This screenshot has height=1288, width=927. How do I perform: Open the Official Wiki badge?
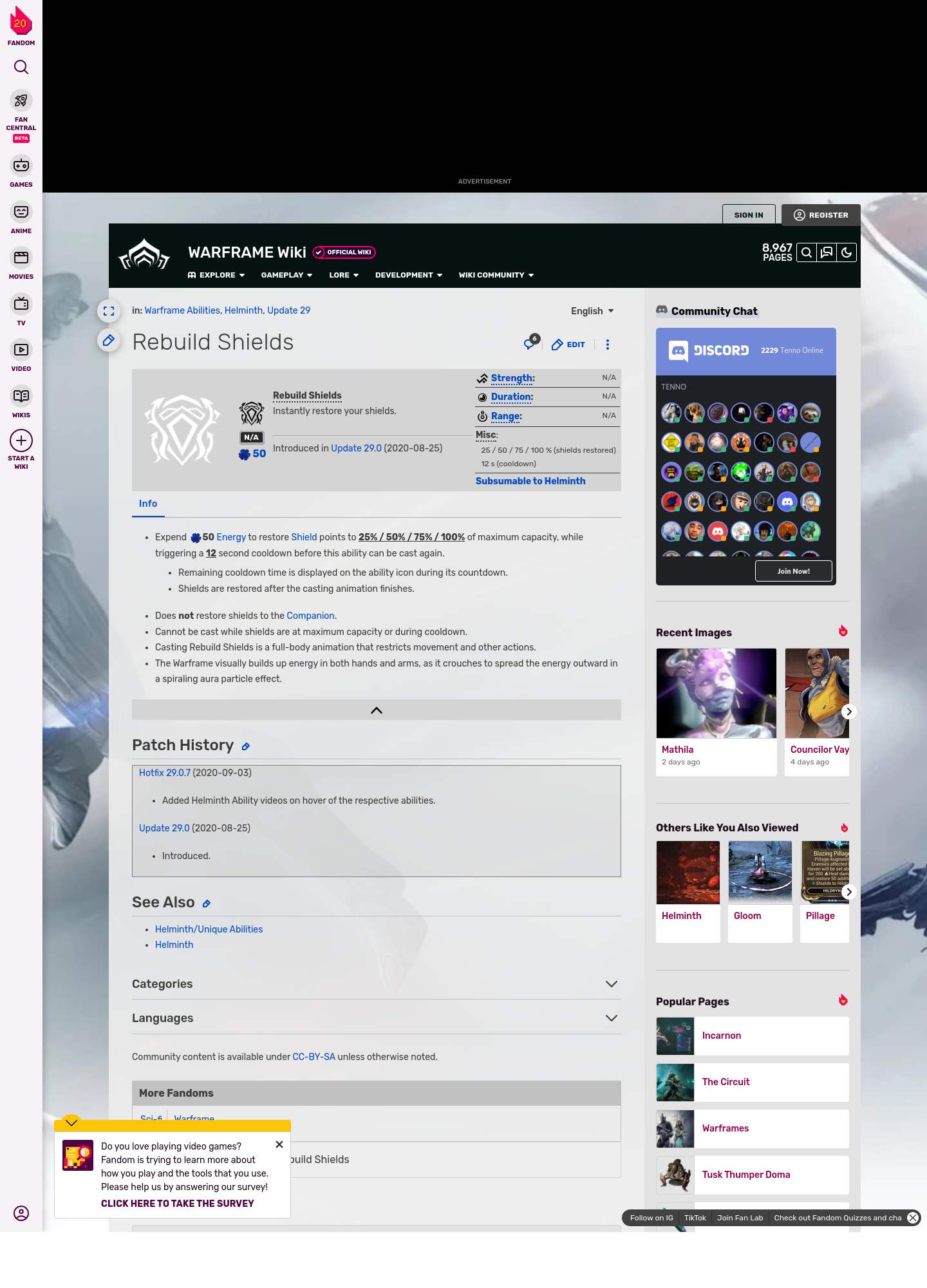pos(344,252)
